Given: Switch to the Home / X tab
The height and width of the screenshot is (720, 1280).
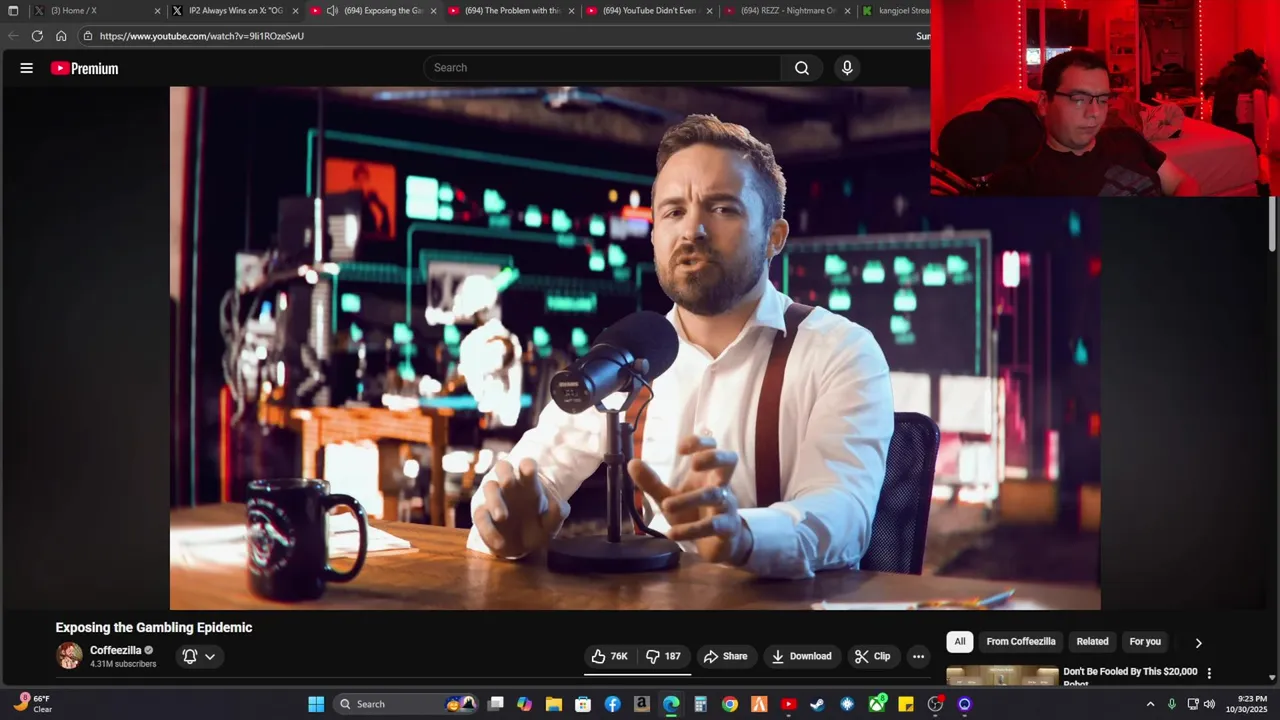Looking at the screenshot, I should point(95,11).
